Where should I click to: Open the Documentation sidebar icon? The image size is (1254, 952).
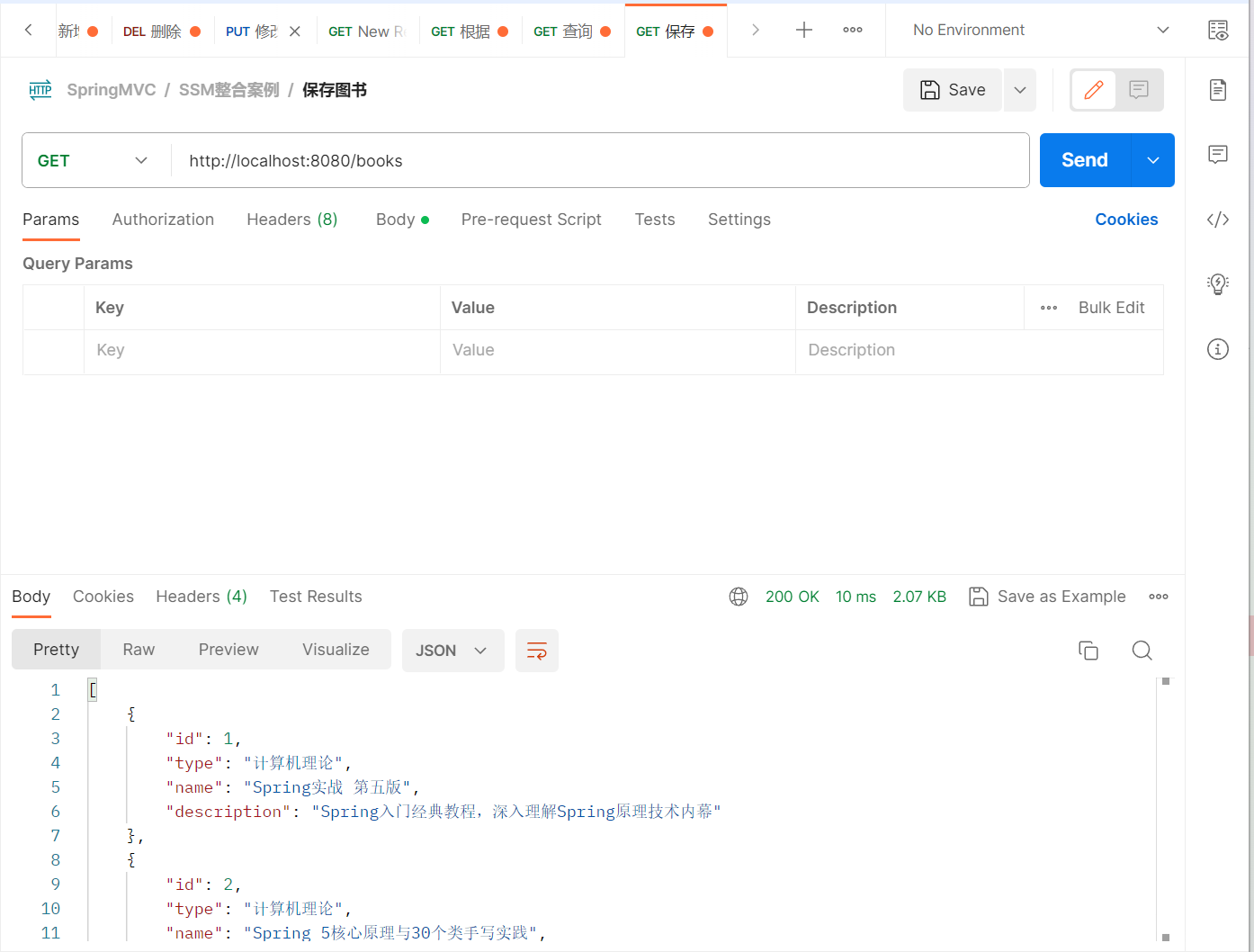[x=1218, y=90]
